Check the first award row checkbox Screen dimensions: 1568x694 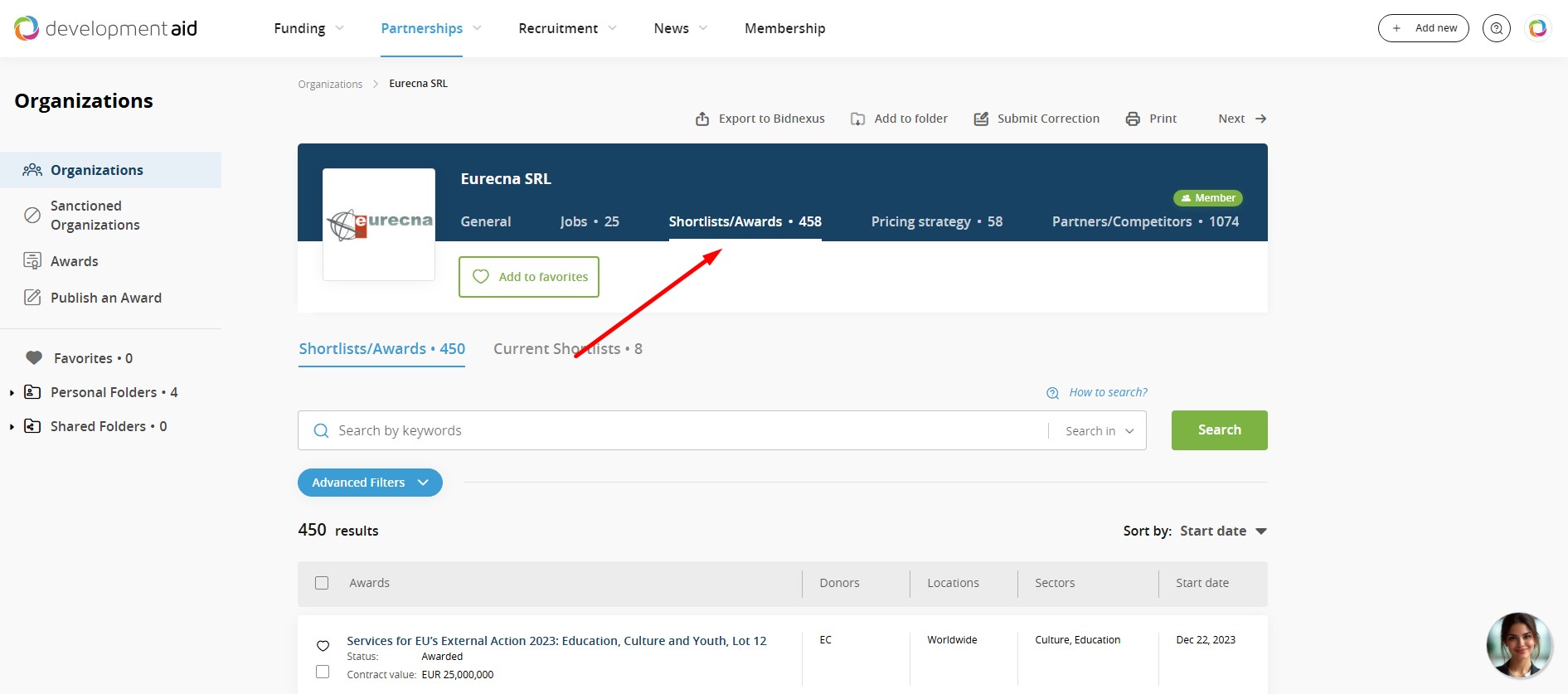(x=323, y=672)
